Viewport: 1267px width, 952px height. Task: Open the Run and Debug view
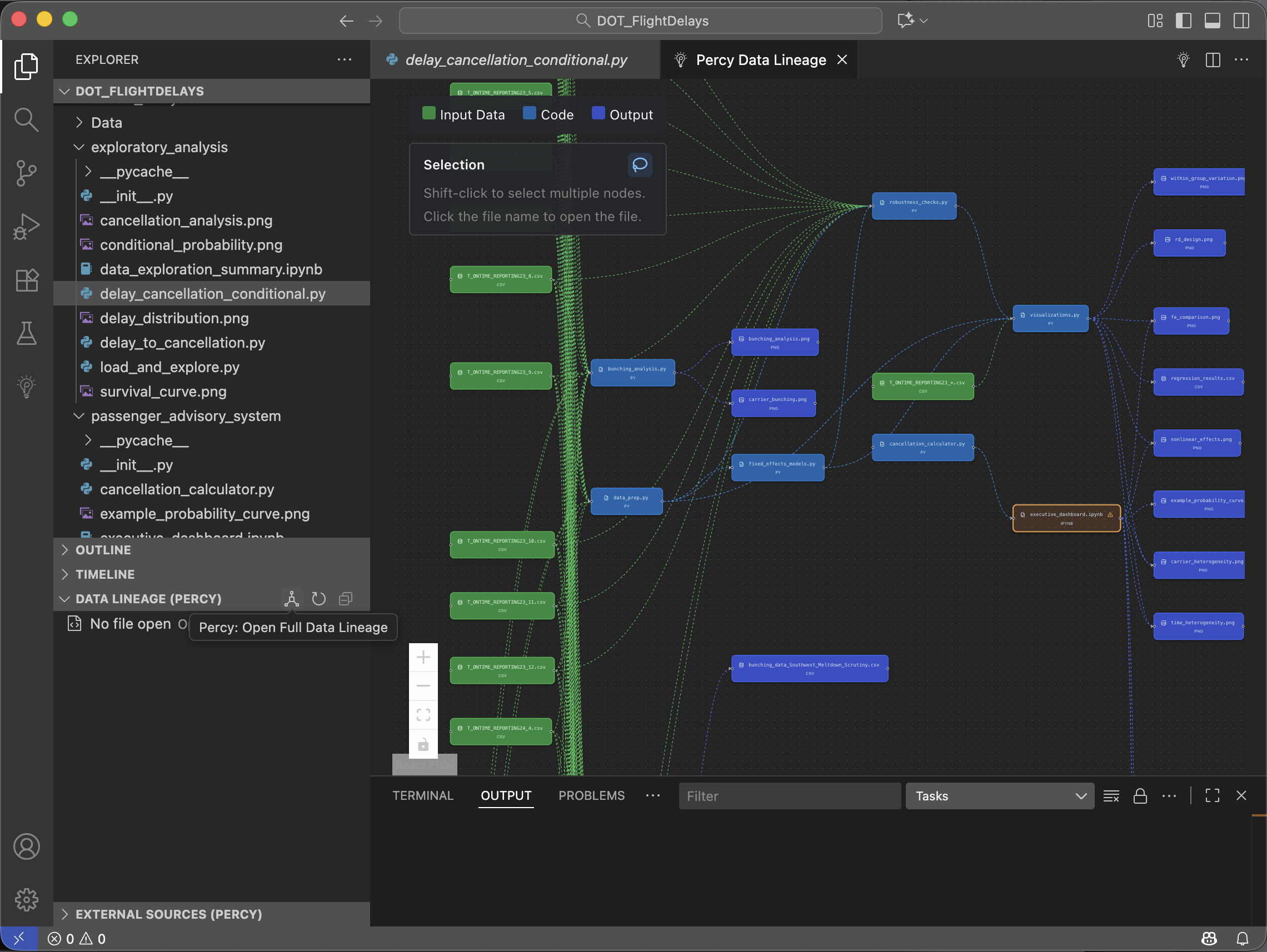[x=26, y=226]
